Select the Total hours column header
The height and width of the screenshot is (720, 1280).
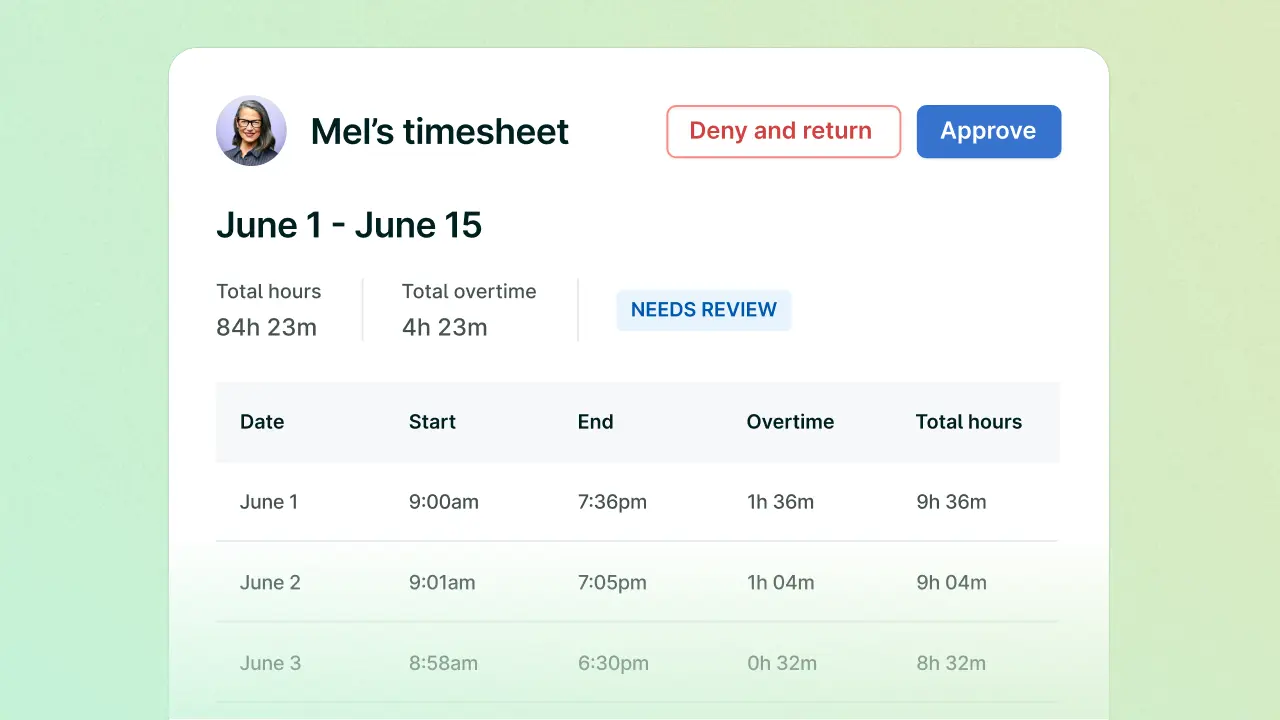[968, 422]
